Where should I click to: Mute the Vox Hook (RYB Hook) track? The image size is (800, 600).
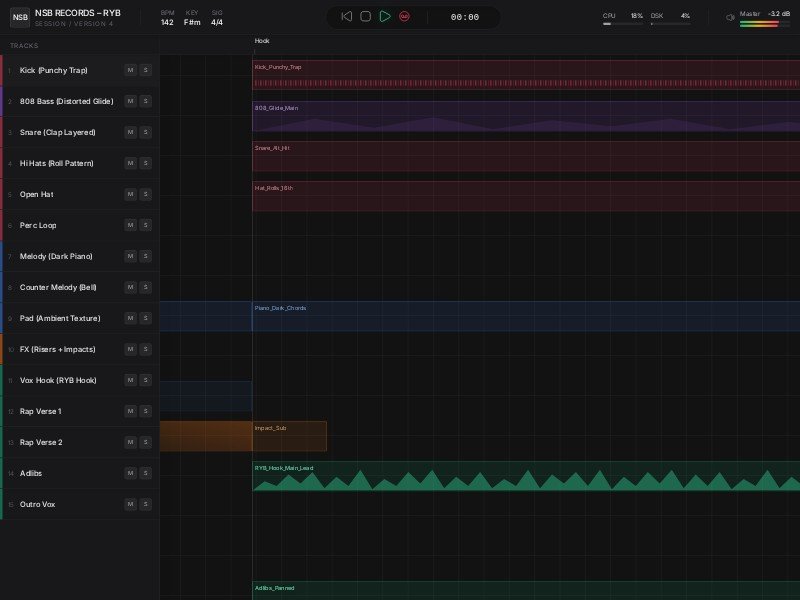130,380
